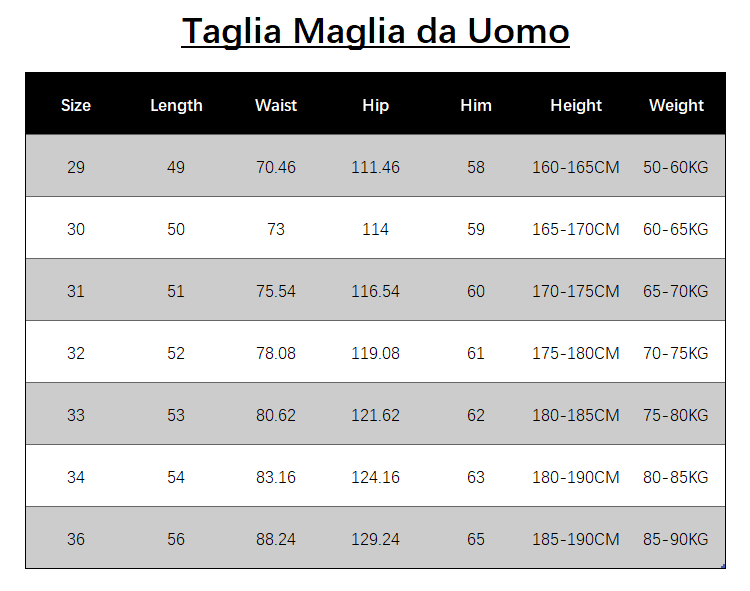Select the weight cell 60-65KG
The image size is (750, 591).
(676, 229)
